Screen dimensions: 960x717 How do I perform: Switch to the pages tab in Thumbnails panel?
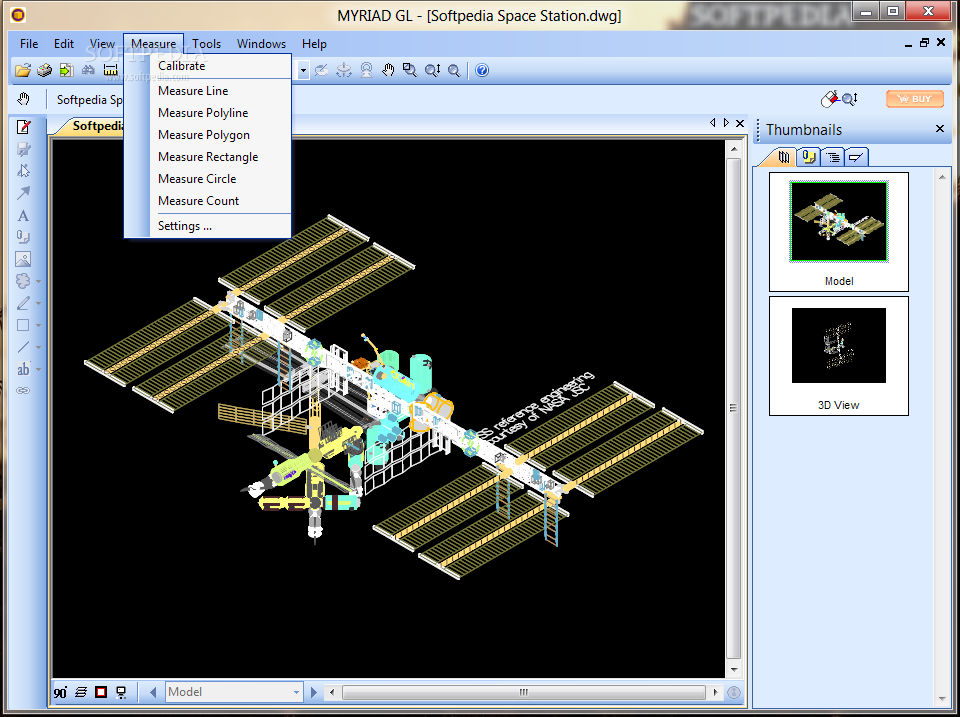click(x=783, y=157)
